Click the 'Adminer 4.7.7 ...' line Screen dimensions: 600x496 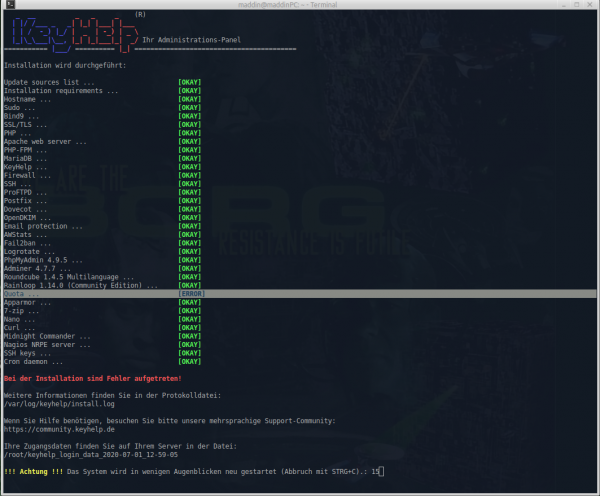pyautogui.click(x=37, y=268)
